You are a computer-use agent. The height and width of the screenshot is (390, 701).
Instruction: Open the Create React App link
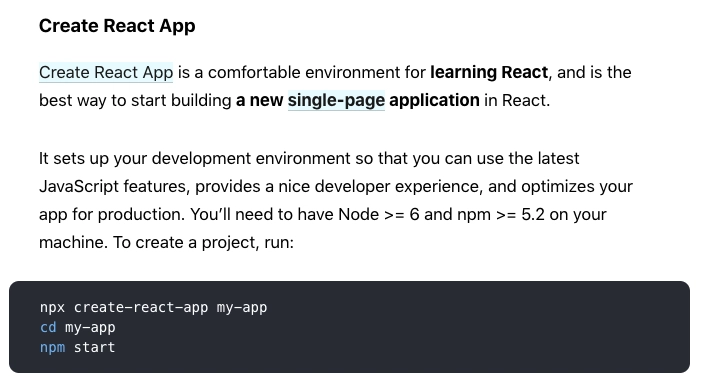106,72
